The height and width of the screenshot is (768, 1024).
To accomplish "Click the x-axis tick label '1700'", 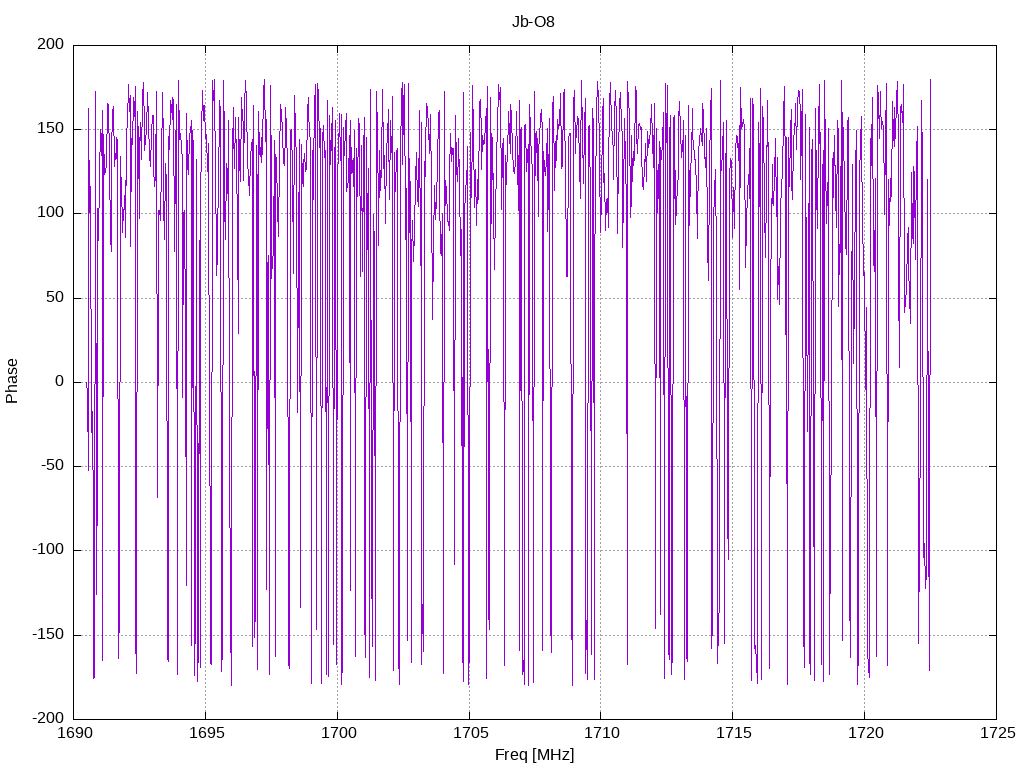I will pyautogui.click(x=338, y=733).
